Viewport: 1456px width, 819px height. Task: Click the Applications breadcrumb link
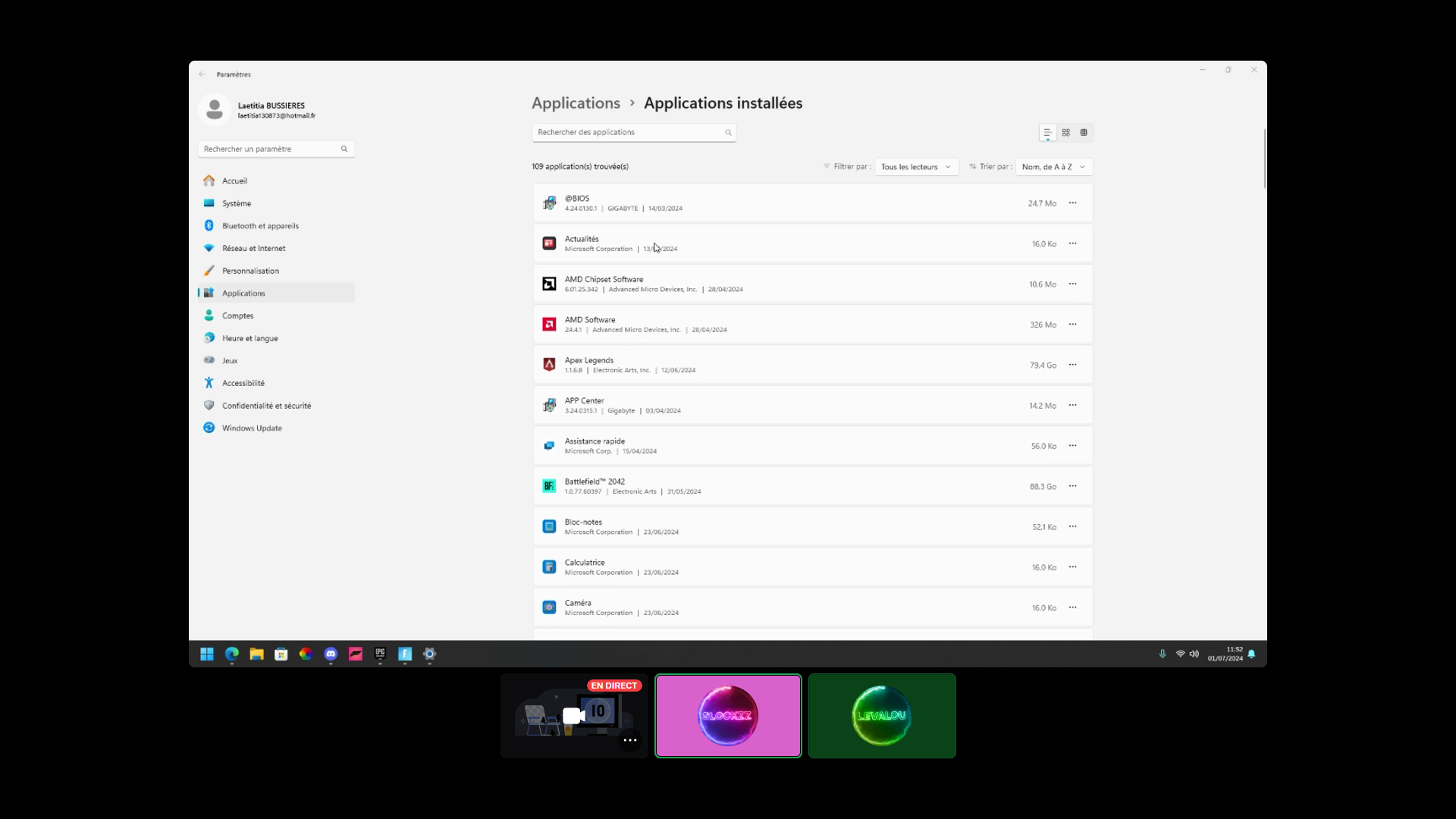[576, 103]
